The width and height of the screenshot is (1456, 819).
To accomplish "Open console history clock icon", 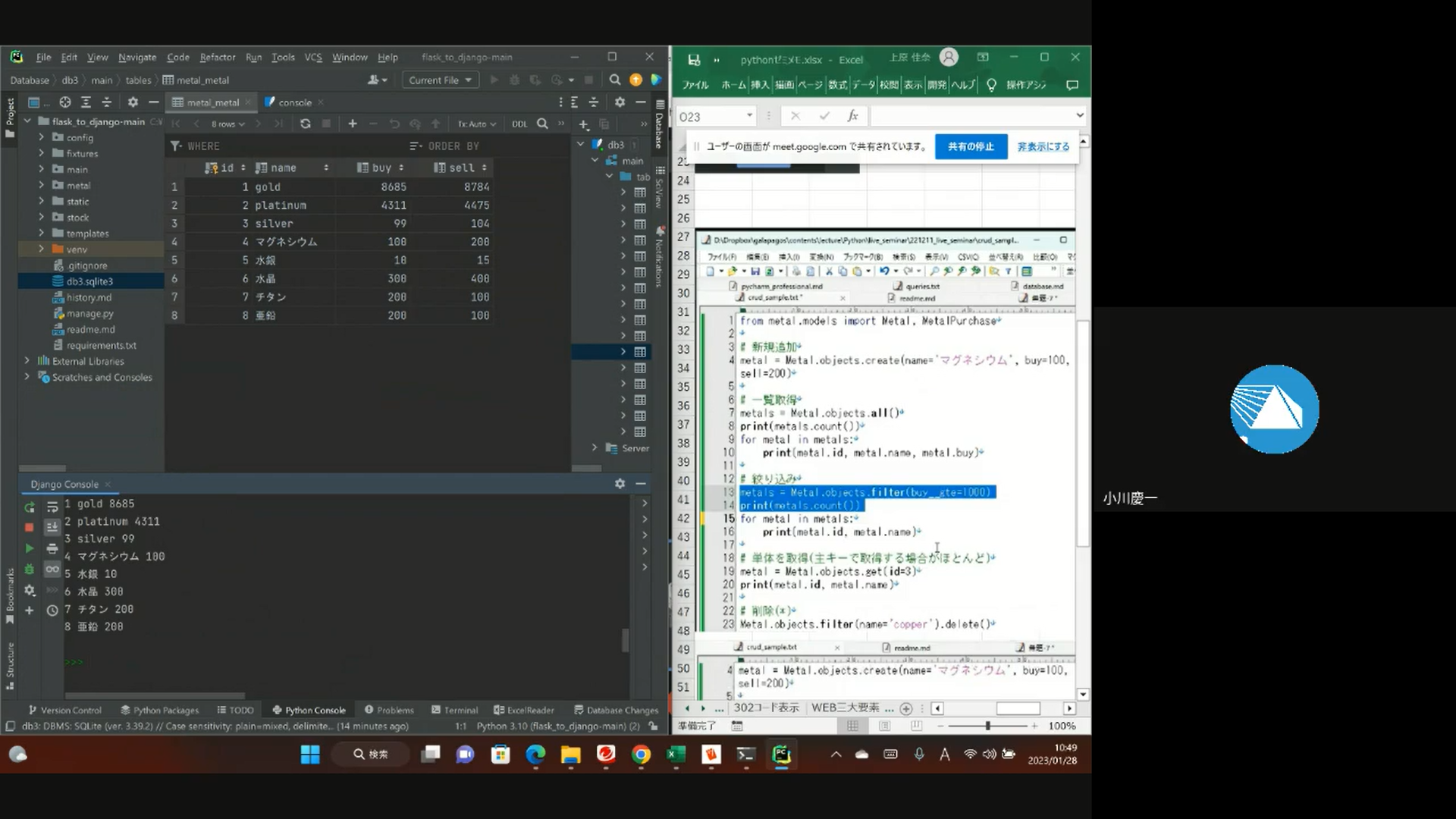I will click(52, 610).
